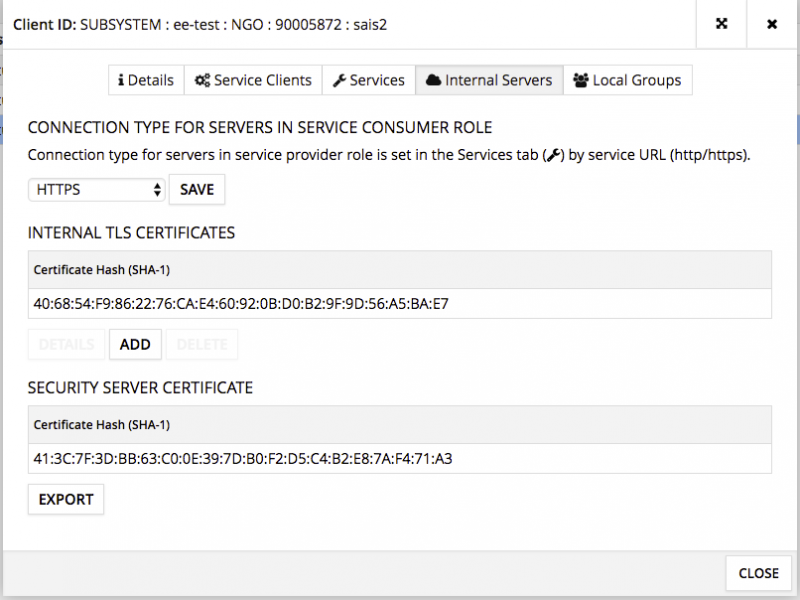Screen dimensions: 800x600
Task: Click the X icon in dialog header
Action: click(x=772, y=24)
